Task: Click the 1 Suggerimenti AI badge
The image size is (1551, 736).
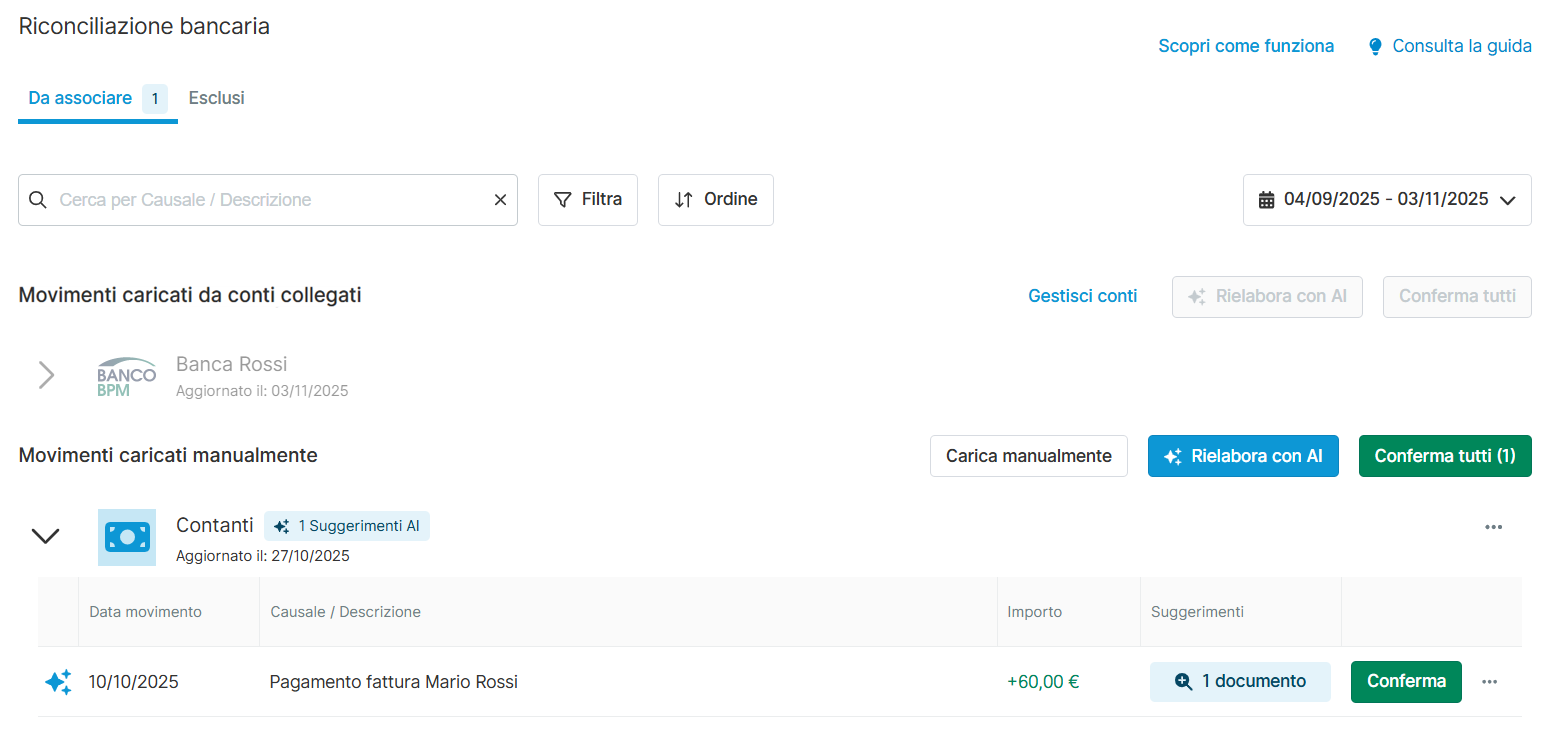Action: [347, 526]
